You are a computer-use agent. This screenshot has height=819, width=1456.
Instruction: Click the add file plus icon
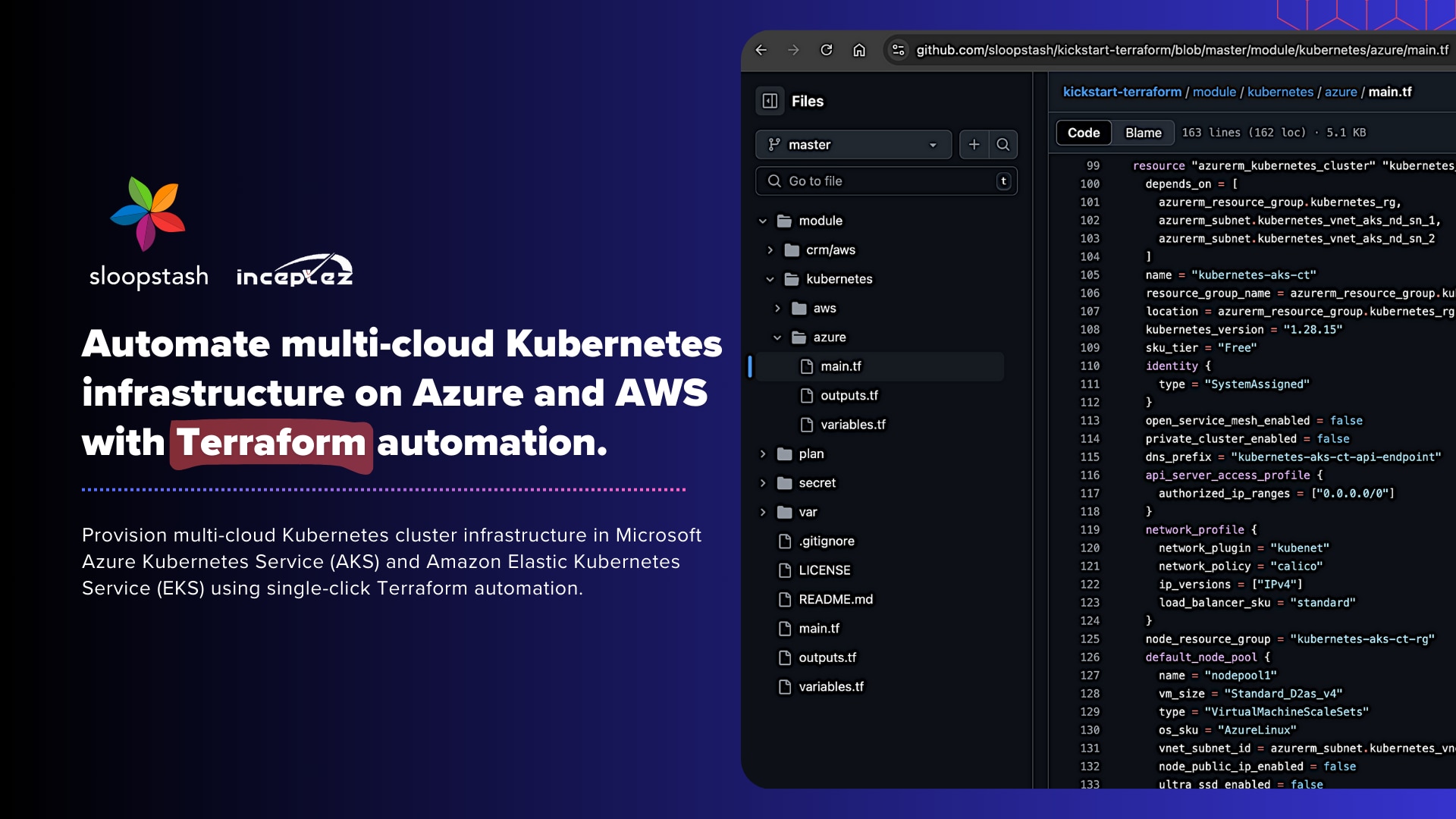click(974, 145)
